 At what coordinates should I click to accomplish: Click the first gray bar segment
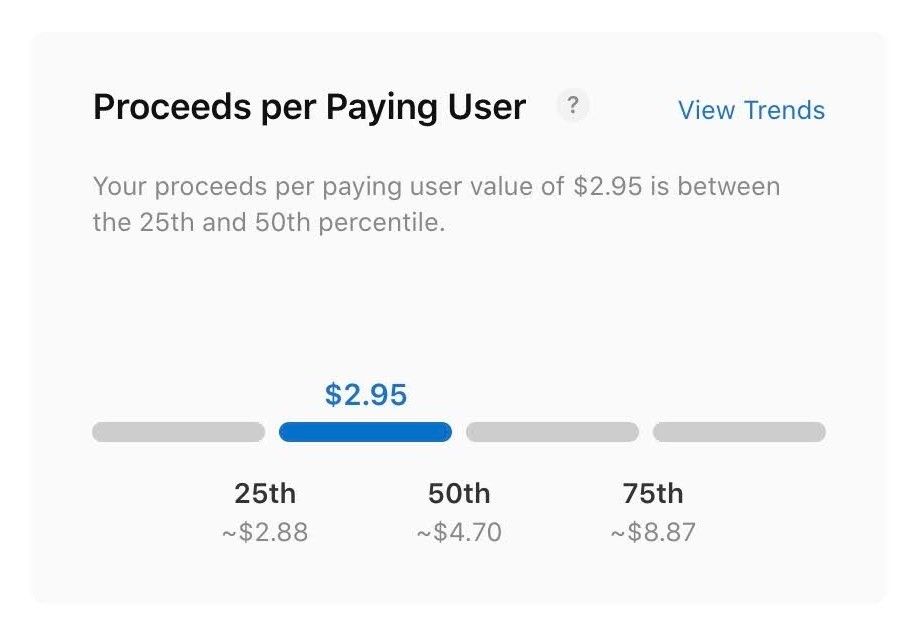(x=178, y=432)
